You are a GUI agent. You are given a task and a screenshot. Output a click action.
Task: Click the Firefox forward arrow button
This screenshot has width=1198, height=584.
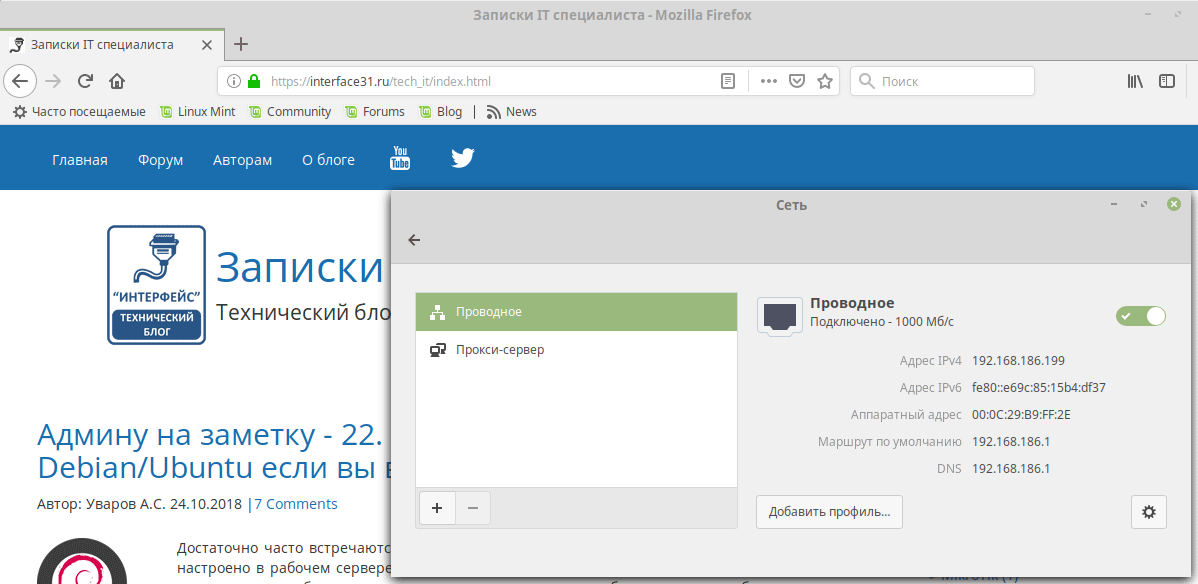click(x=53, y=81)
